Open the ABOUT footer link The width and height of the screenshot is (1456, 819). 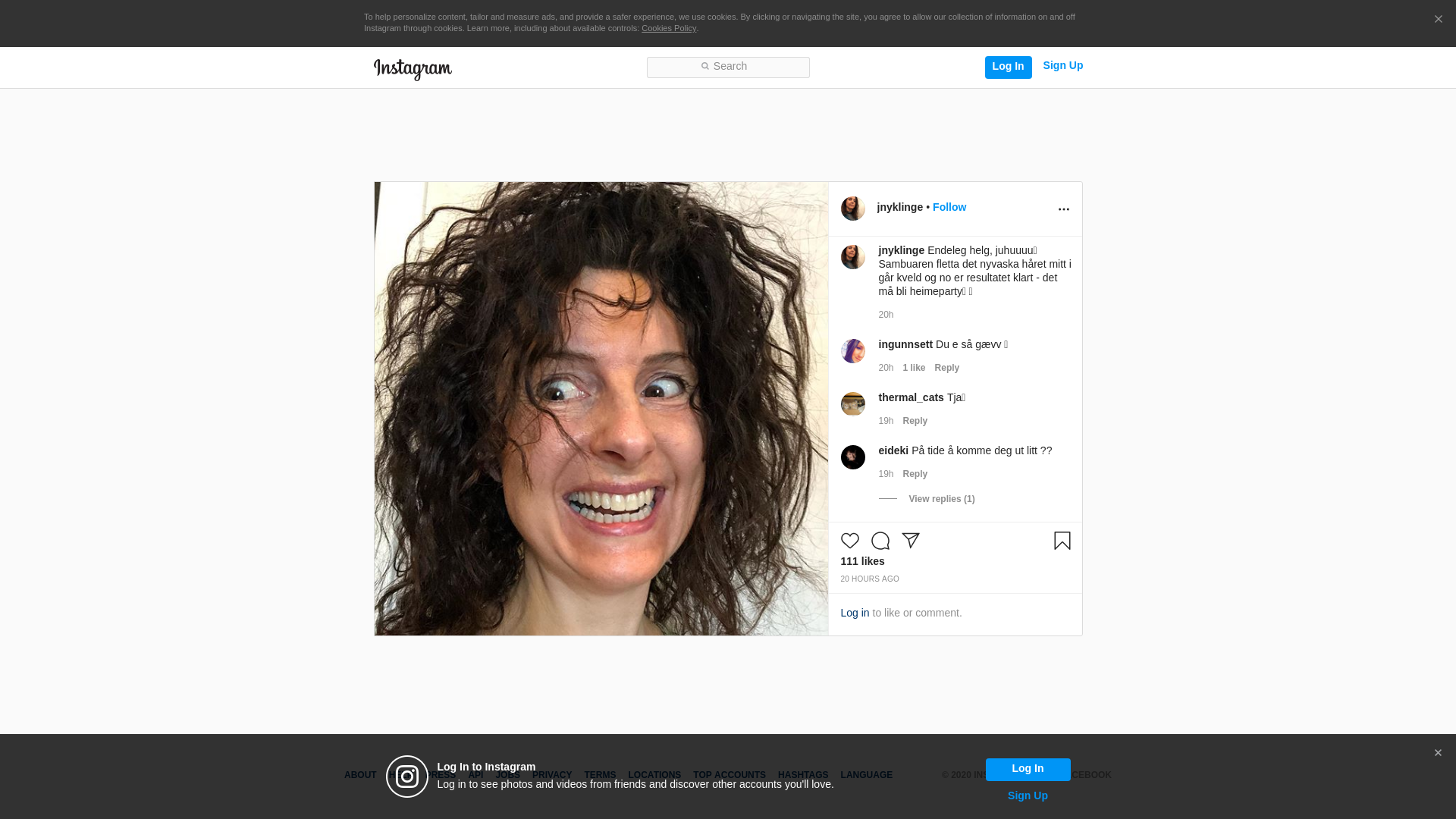click(x=360, y=775)
